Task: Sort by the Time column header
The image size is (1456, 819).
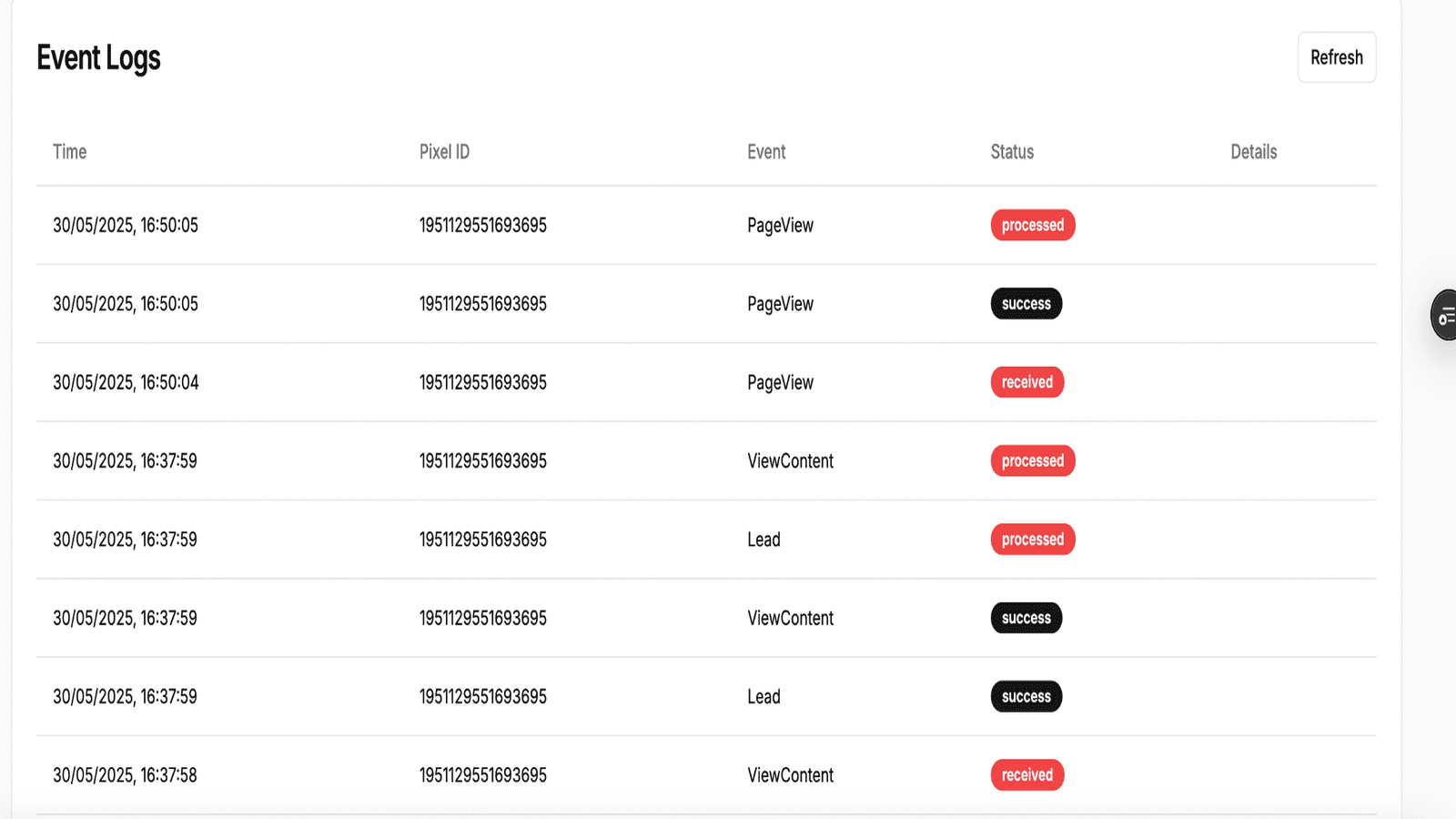Action: pyautogui.click(x=70, y=152)
